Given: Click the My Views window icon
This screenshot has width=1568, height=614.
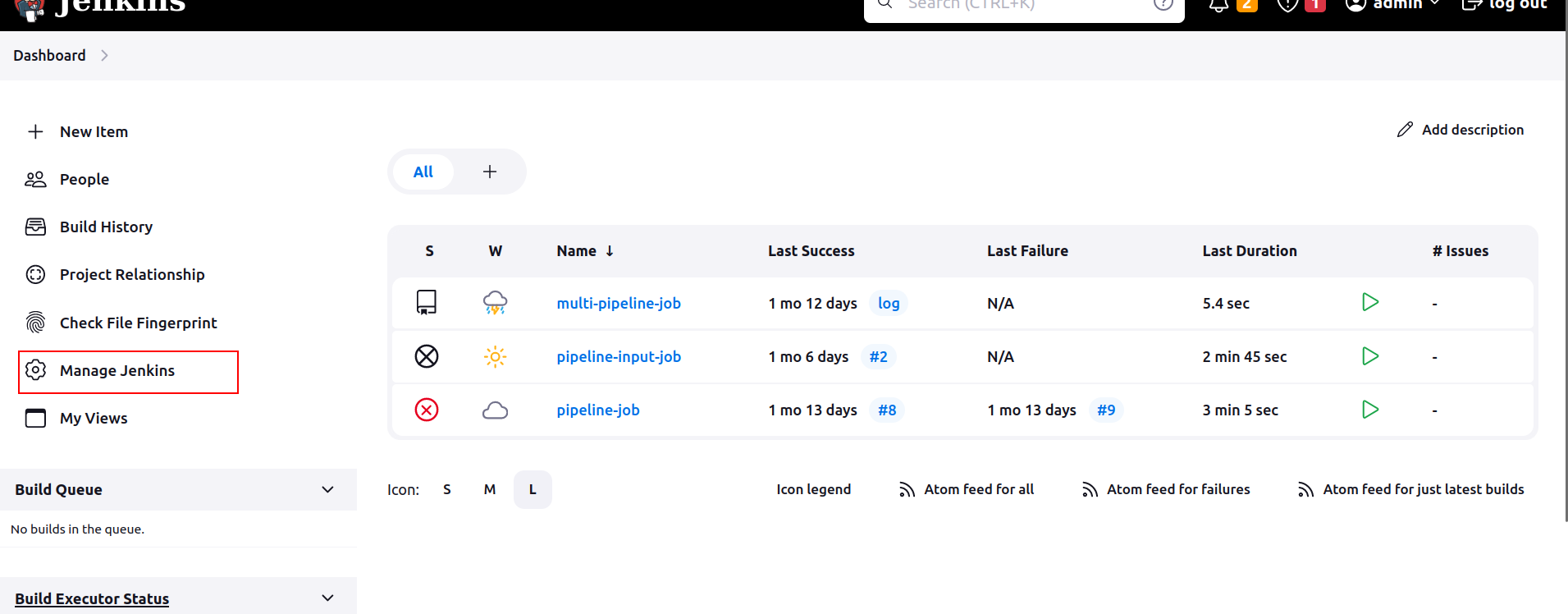Looking at the screenshot, I should 35,418.
